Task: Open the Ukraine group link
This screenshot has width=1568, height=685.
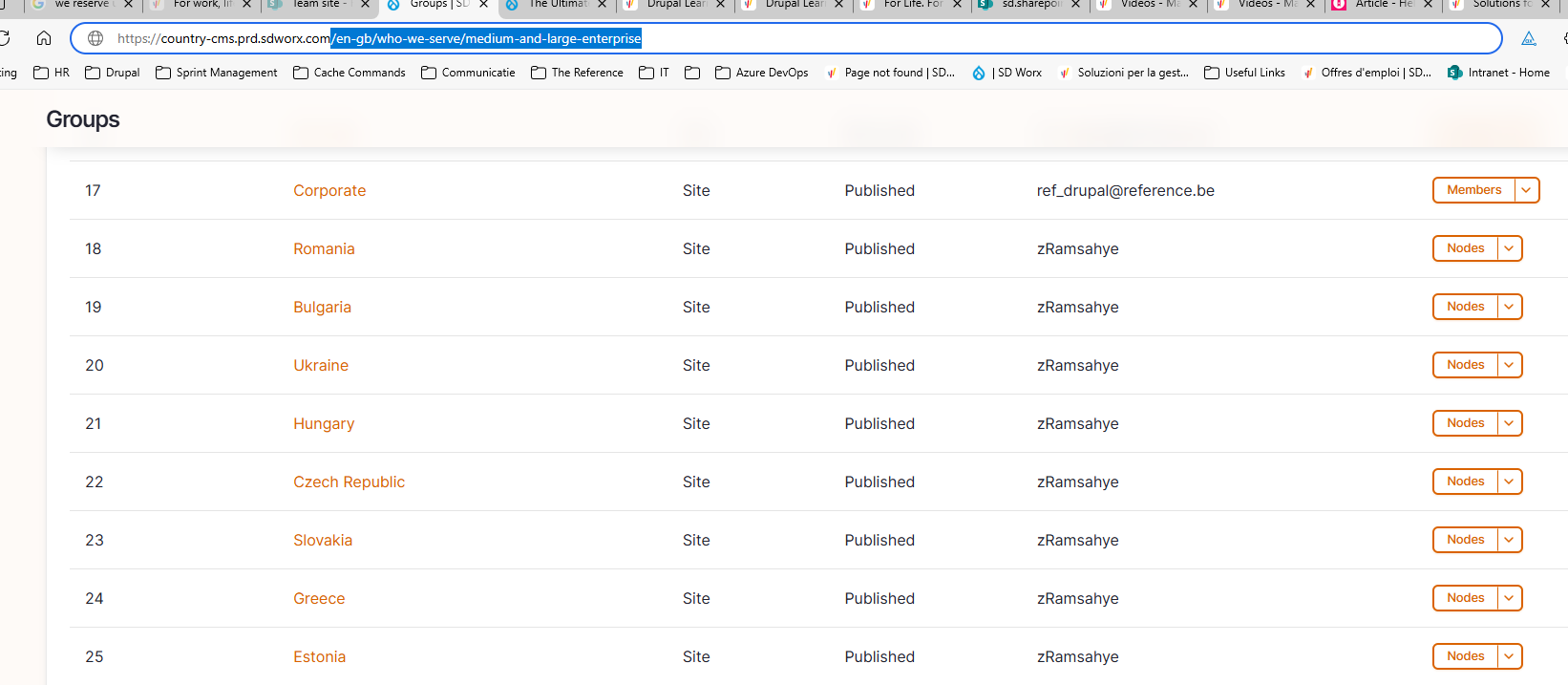Action: pos(321,365)
